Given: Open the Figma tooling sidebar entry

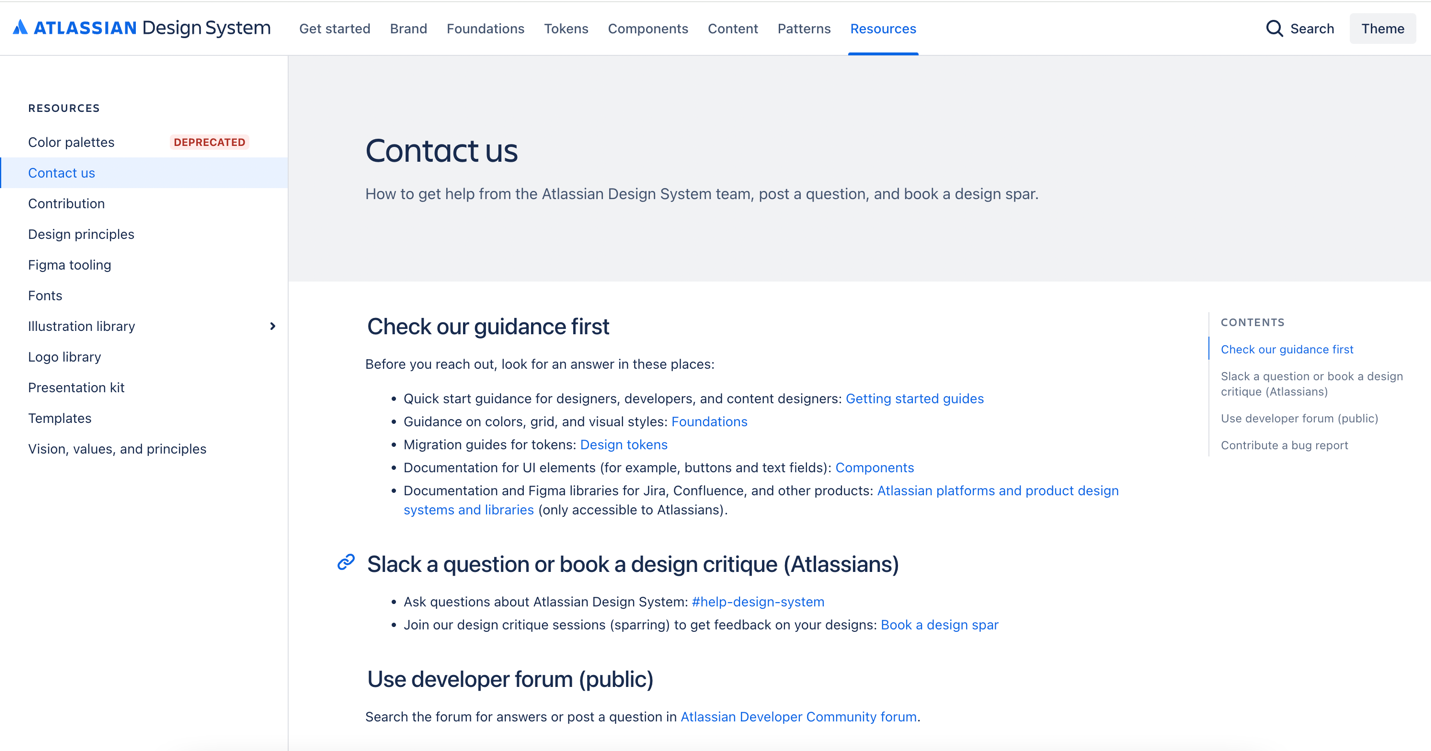Looking at the screenshot, I should click(x=69, y=264).
